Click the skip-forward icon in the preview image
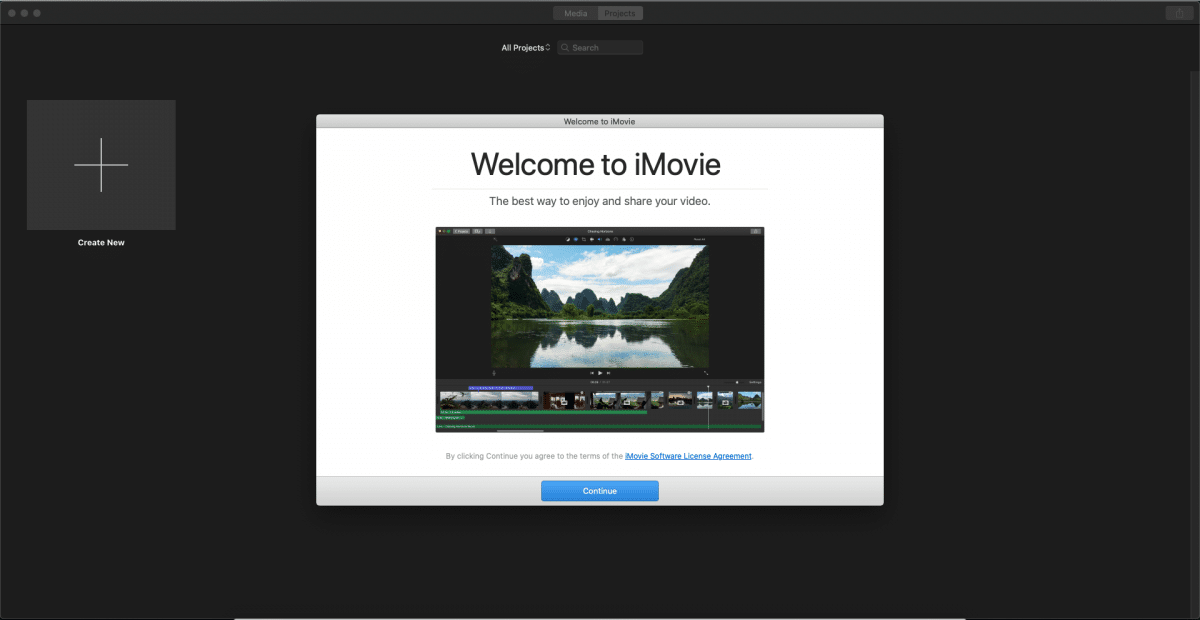 coord(608,373)
